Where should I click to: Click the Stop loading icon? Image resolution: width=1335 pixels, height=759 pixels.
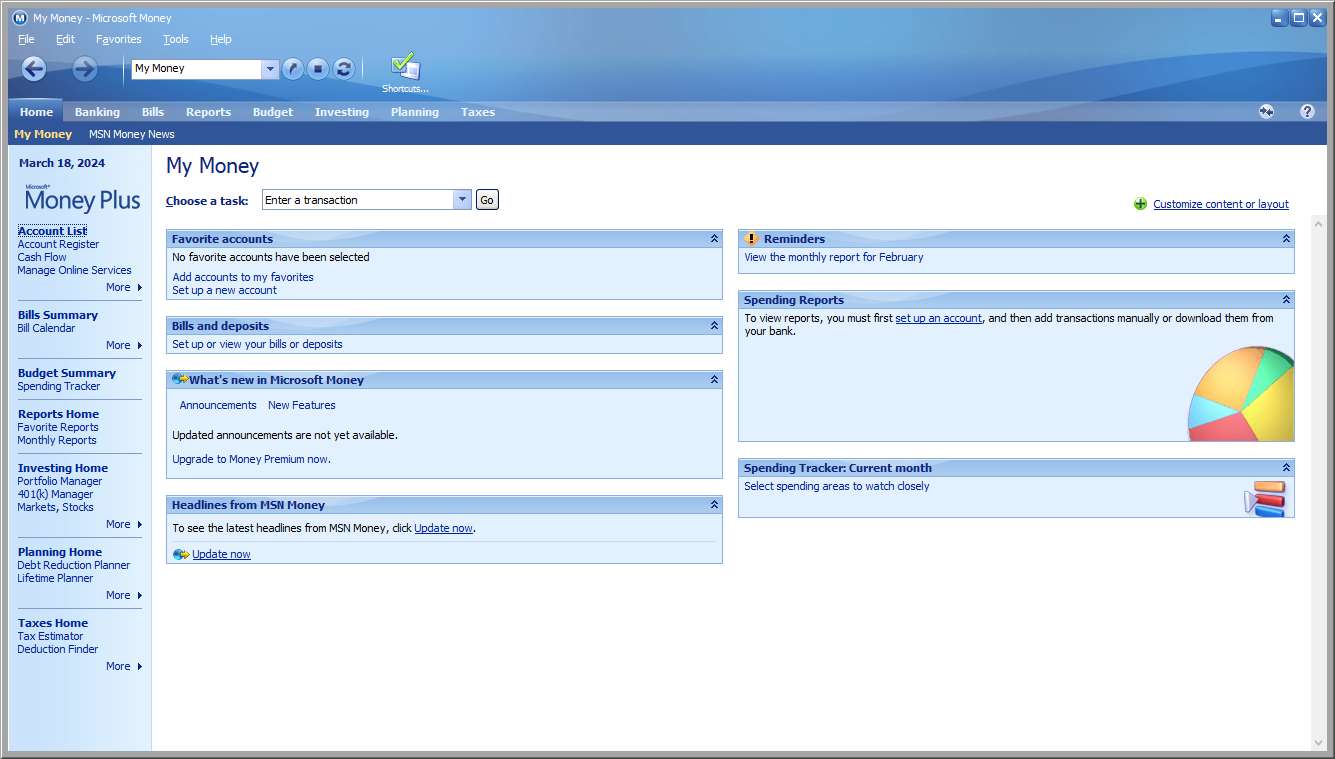318,68
